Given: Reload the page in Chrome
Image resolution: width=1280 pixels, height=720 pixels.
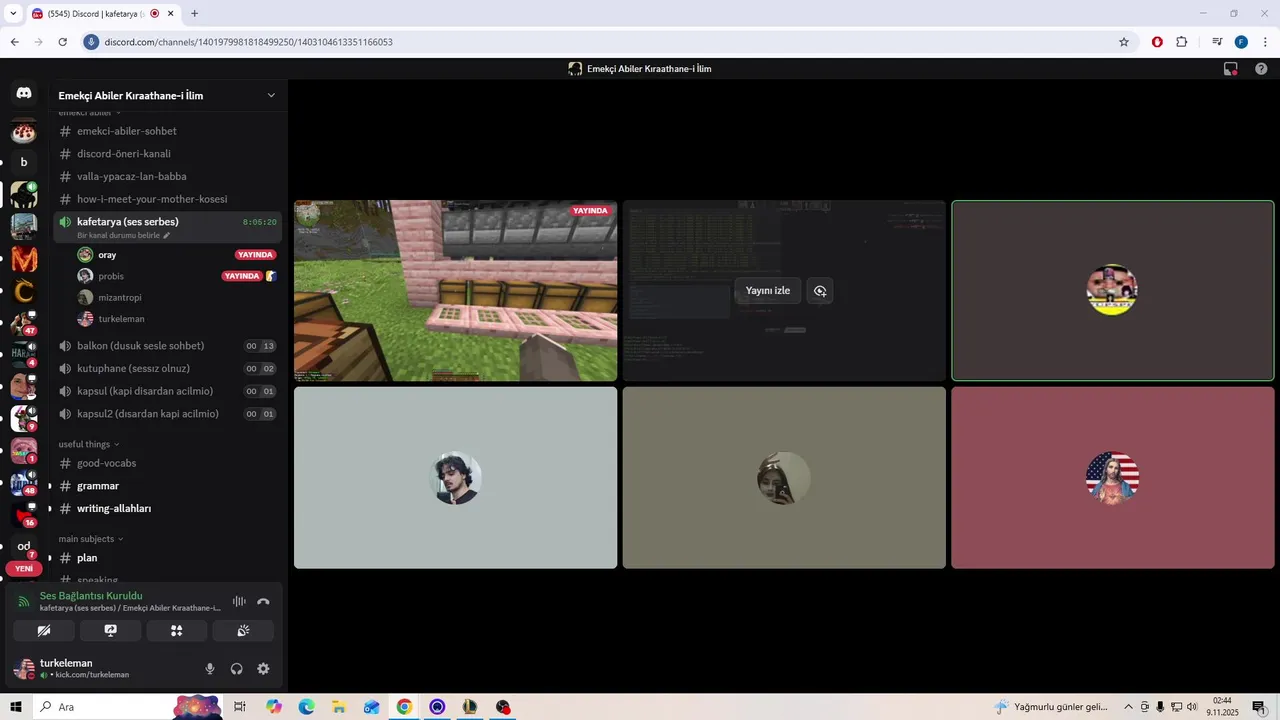Looking at the screenshot, I should coord(62,42).
